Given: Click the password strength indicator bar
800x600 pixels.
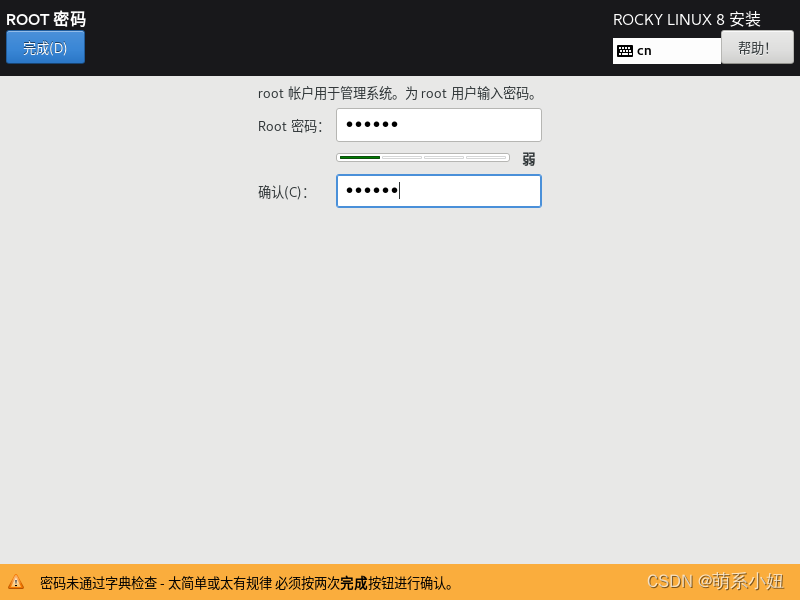Looking at the screenshot, I should pyautogui.click(x=422, y=157).
